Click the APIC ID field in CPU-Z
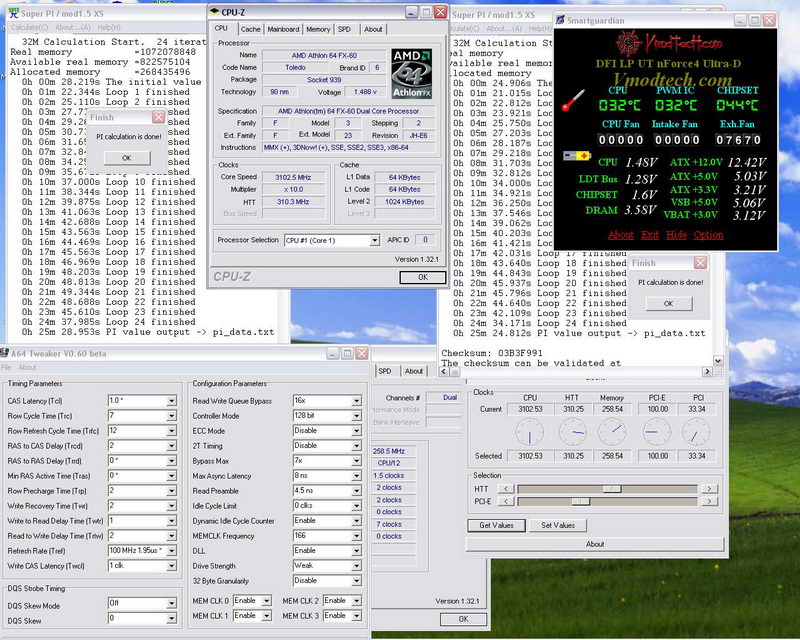800x640 pixels. 425,240
